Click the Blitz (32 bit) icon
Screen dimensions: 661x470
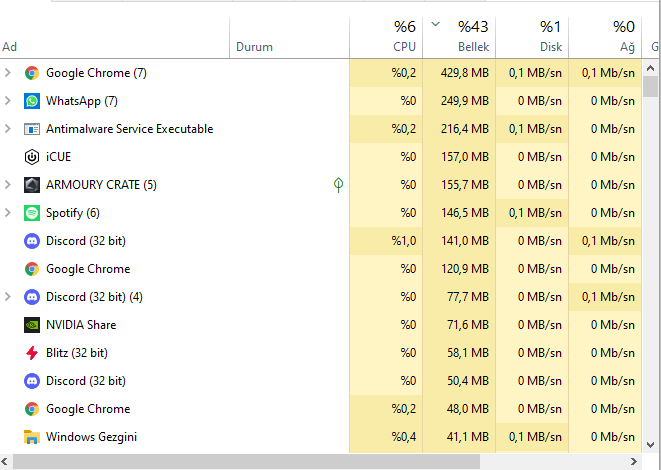pos(32,353)
